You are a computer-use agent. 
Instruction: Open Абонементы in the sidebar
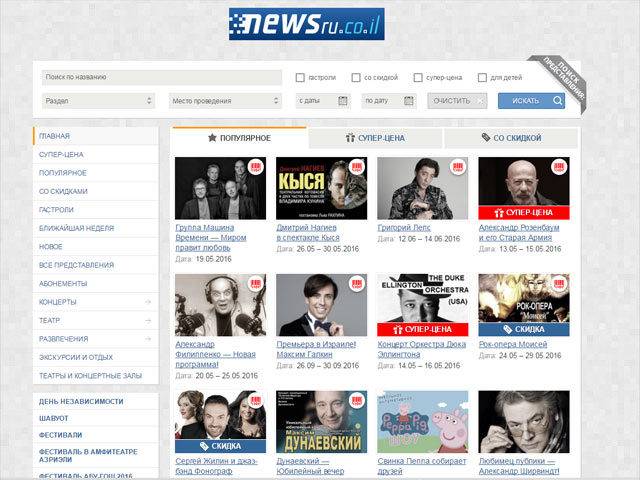96,283
